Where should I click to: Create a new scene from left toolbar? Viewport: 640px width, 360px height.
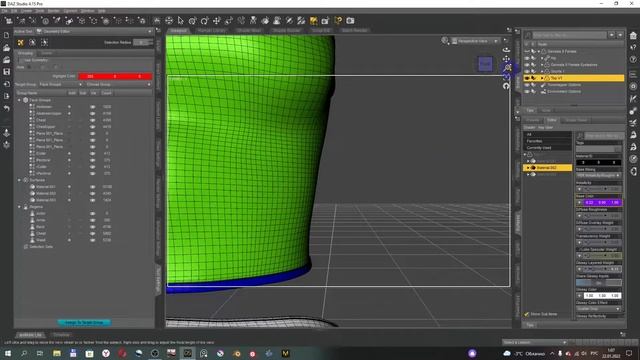[x=7, y=36]
